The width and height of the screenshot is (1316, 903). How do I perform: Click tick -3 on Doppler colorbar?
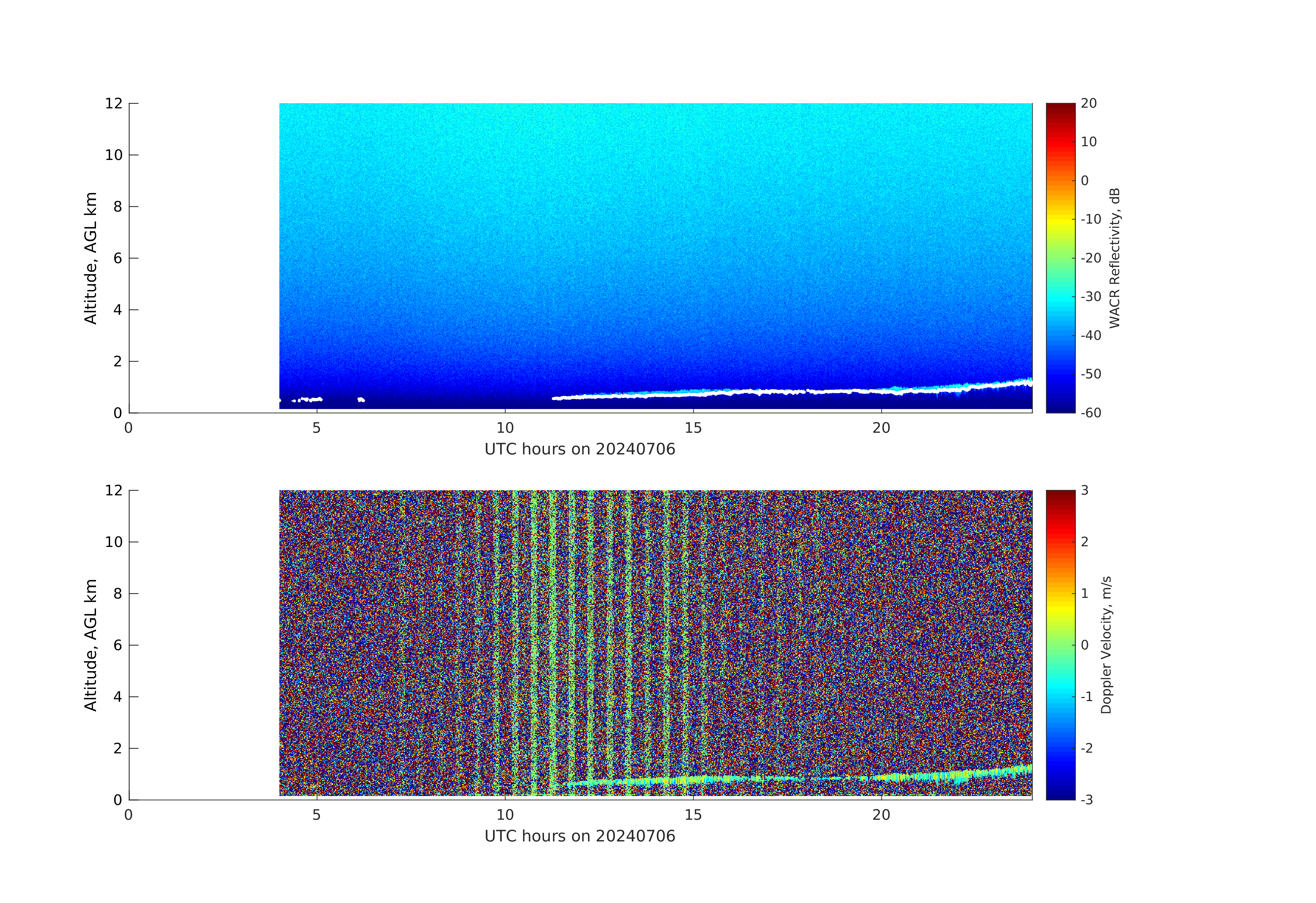1087,799
